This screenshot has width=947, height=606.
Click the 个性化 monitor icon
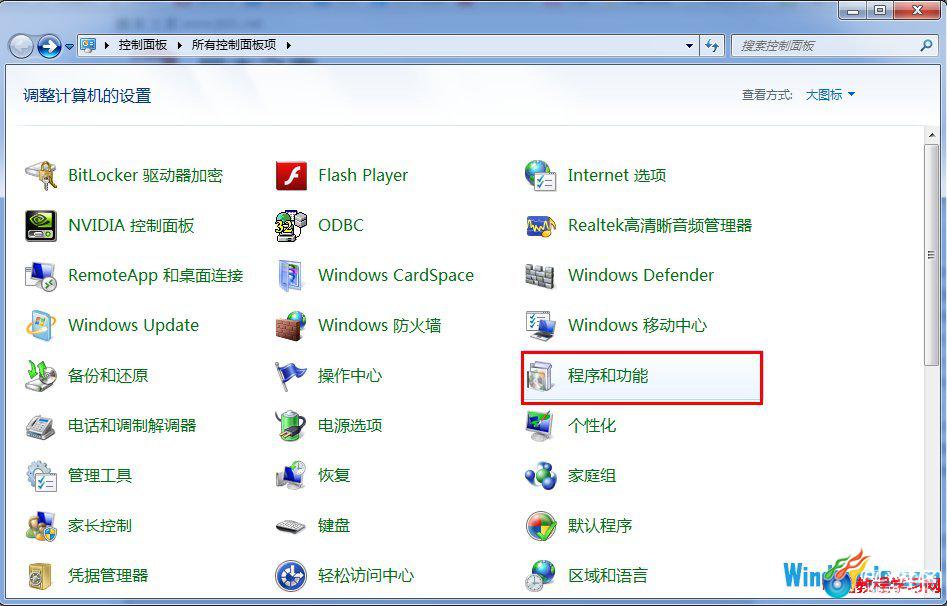pos(541,426)
